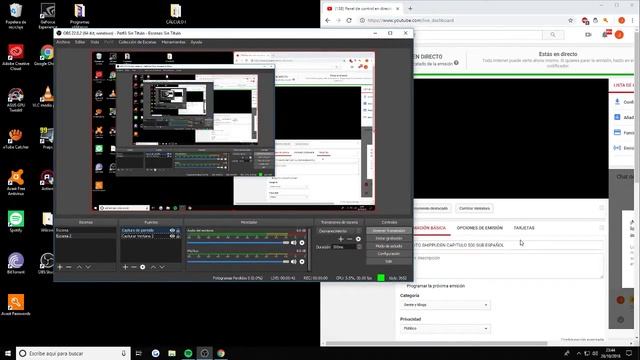Mute the Audio del escritorio speaker
The width and height of the screenshot is (640, 360).
point(293,243)
